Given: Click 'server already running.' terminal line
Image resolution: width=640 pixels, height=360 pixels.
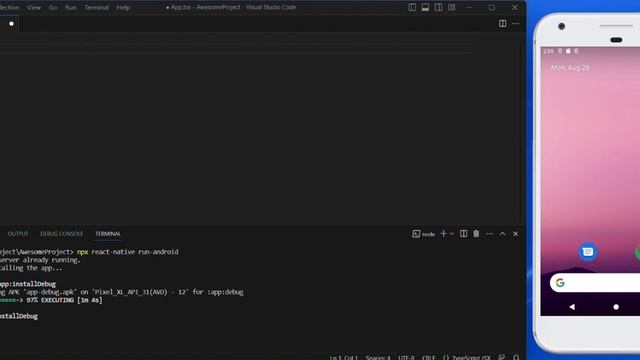Looking at the screenshot, I should [x=40, y=260].
